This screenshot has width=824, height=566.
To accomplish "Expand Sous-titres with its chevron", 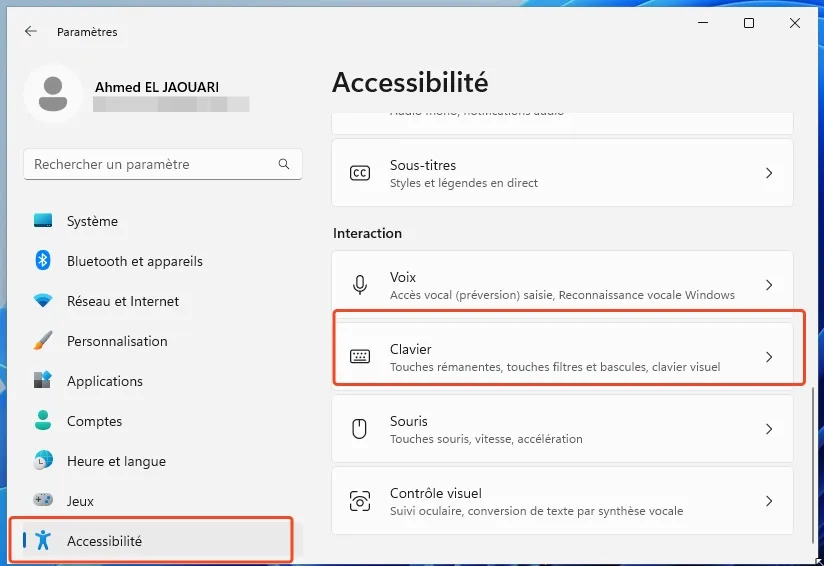I will tap(769, 173).
